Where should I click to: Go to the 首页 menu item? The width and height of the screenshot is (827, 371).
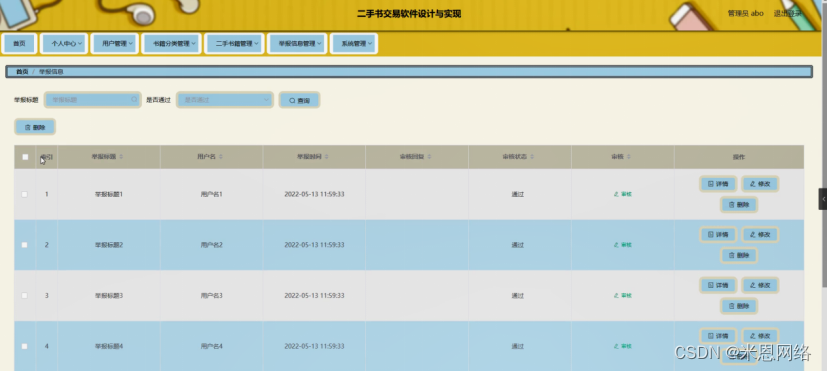pyautogui.click(x=20, y=44)
